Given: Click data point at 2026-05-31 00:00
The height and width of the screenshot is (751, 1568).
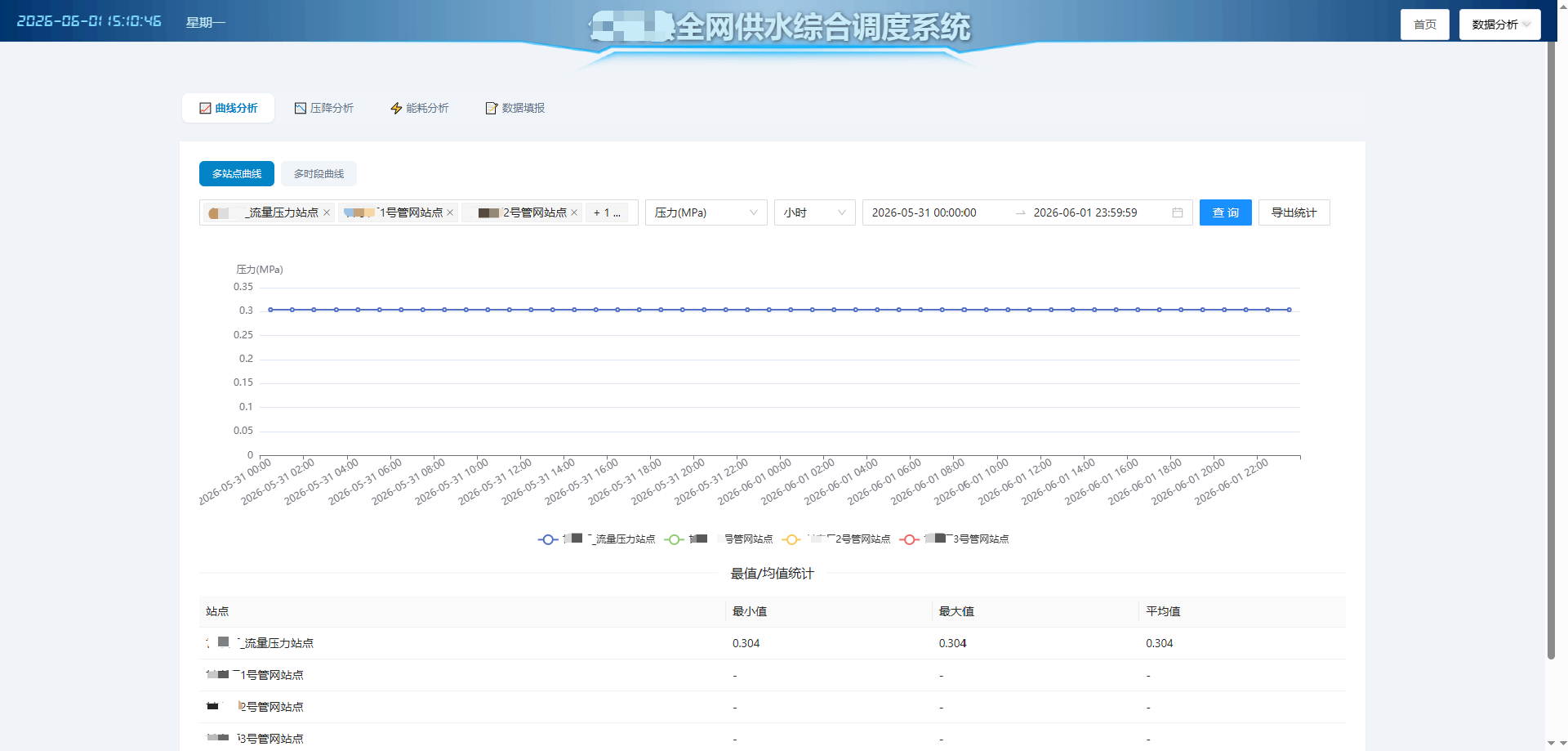Looking at the screenshot, I should (270, 310).
